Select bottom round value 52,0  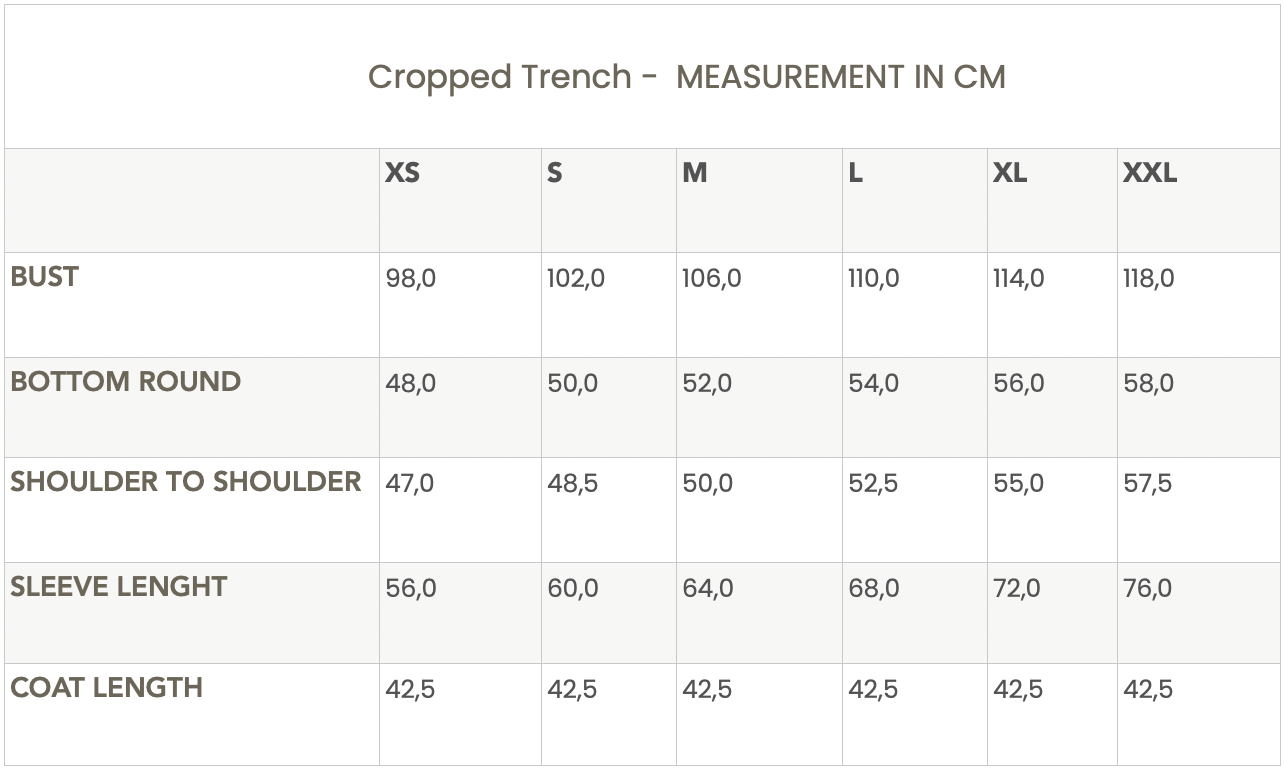[706, 383]
